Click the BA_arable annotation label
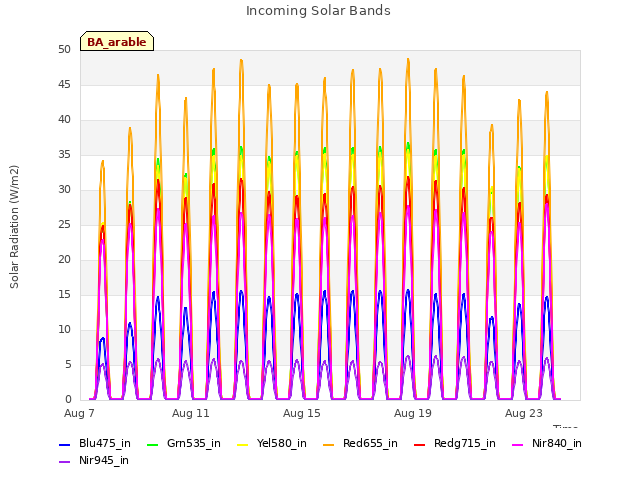The width and height of the screenshot is (640, 480). point(117,42)
